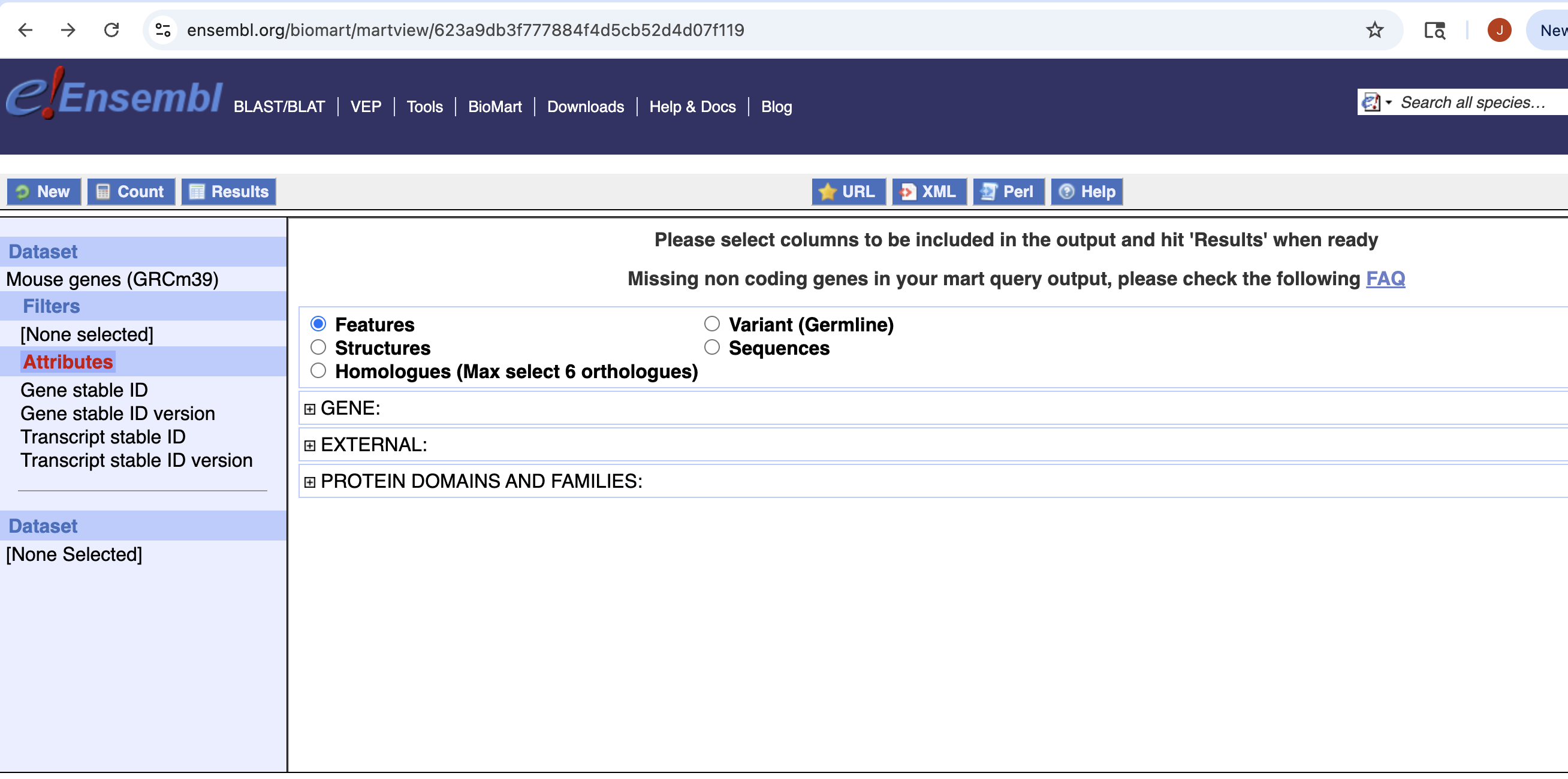This screenshot has height=779, width=1568.
Task: Click the Results button
Action: (x=229, y=192)
